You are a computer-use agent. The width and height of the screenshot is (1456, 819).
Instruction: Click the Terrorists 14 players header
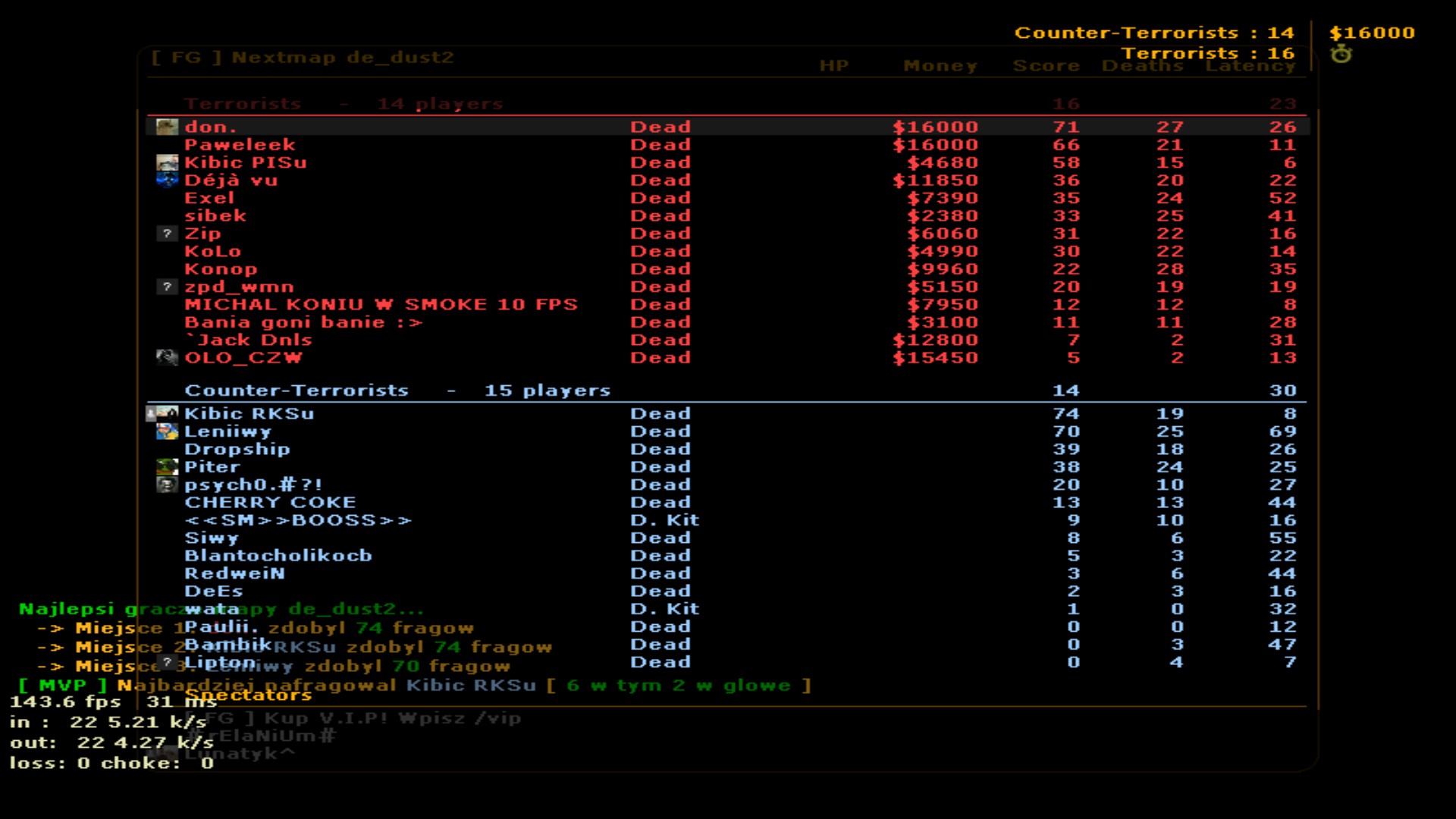(343, 104)
